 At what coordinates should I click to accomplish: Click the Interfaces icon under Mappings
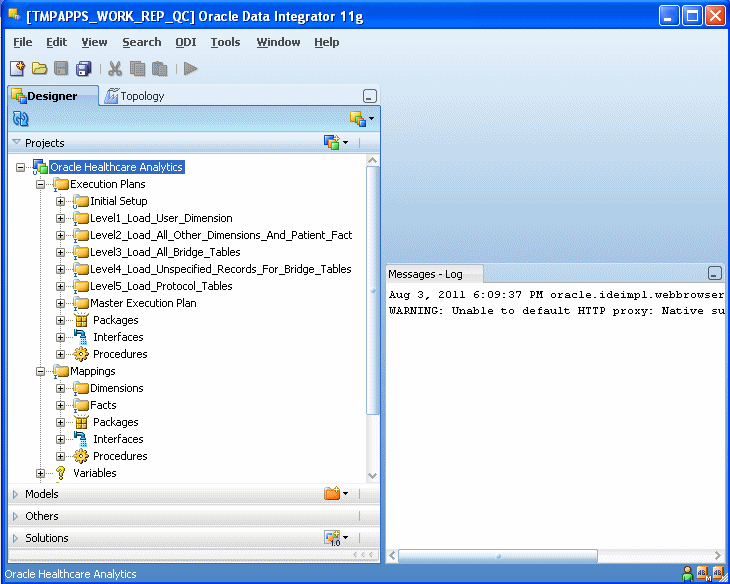point(81,439)
